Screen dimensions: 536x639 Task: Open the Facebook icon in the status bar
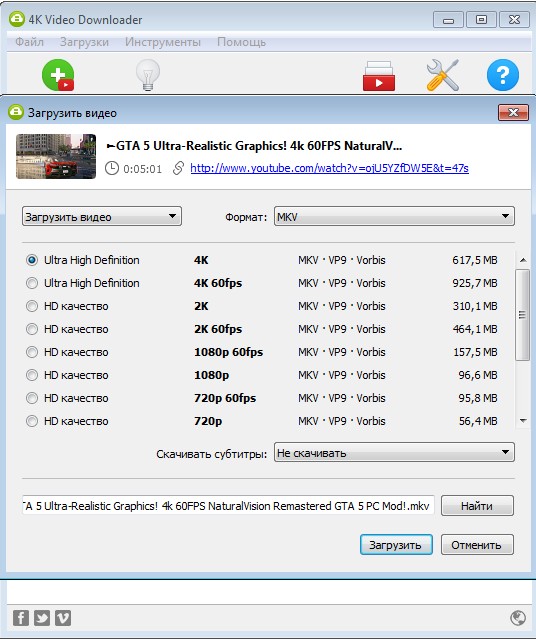pyautogui.click(x=21, y=618)
